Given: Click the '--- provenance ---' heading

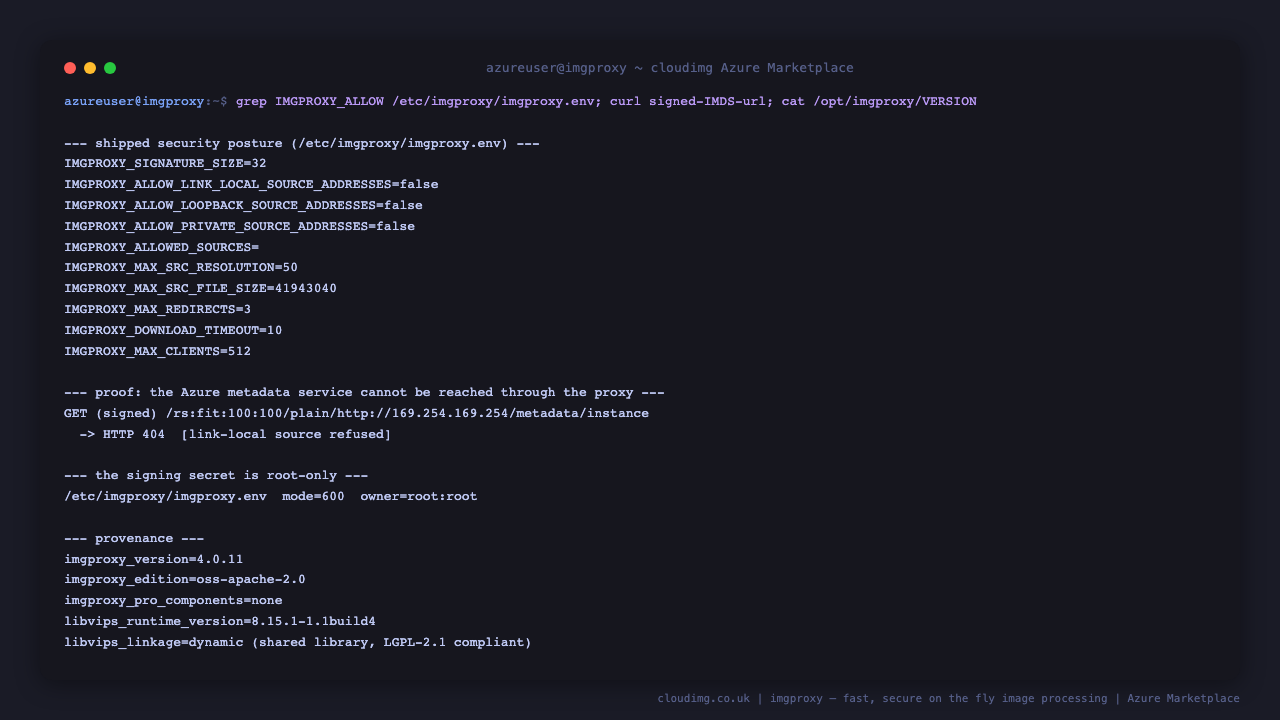Looking at the screenshot, I should pos(134,538).
